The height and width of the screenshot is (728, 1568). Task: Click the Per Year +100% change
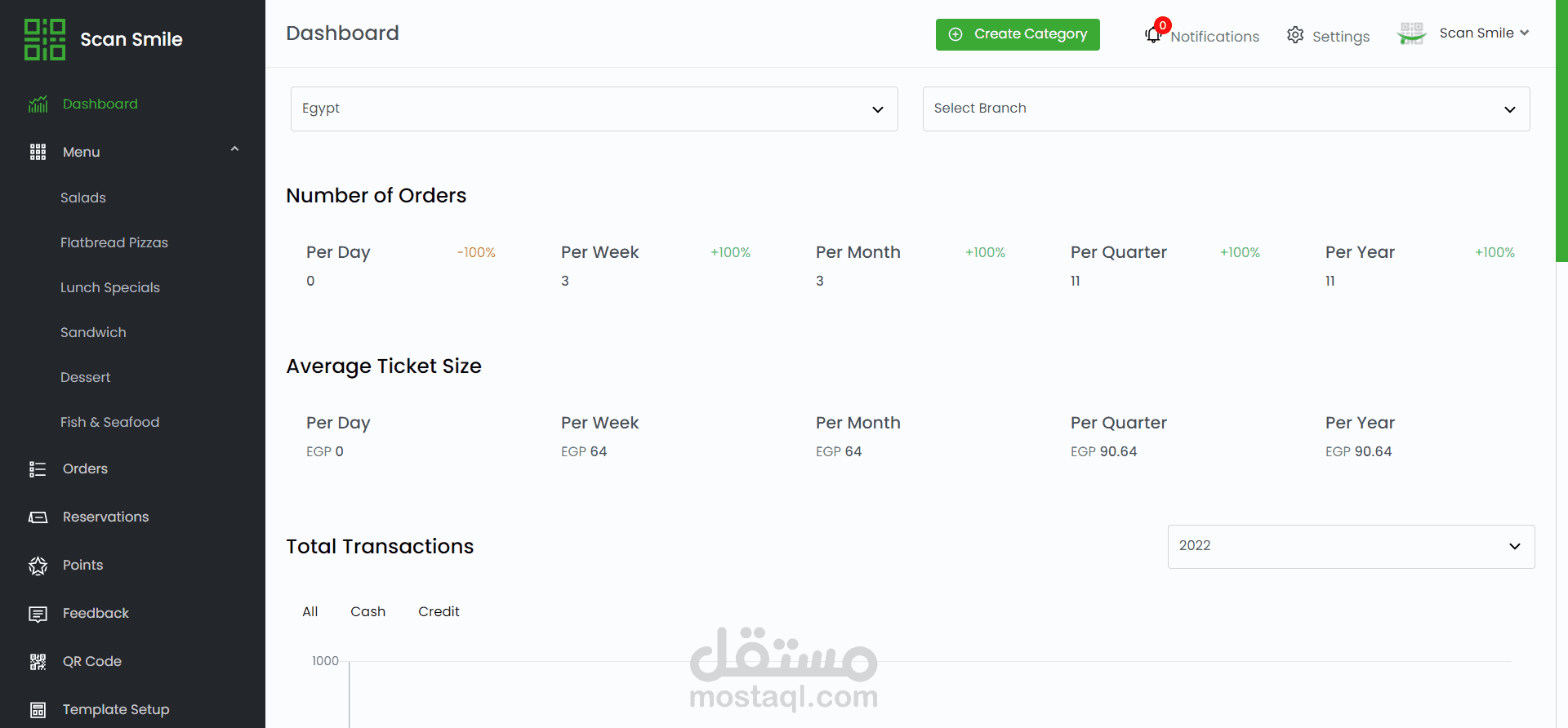point(1494,253)
